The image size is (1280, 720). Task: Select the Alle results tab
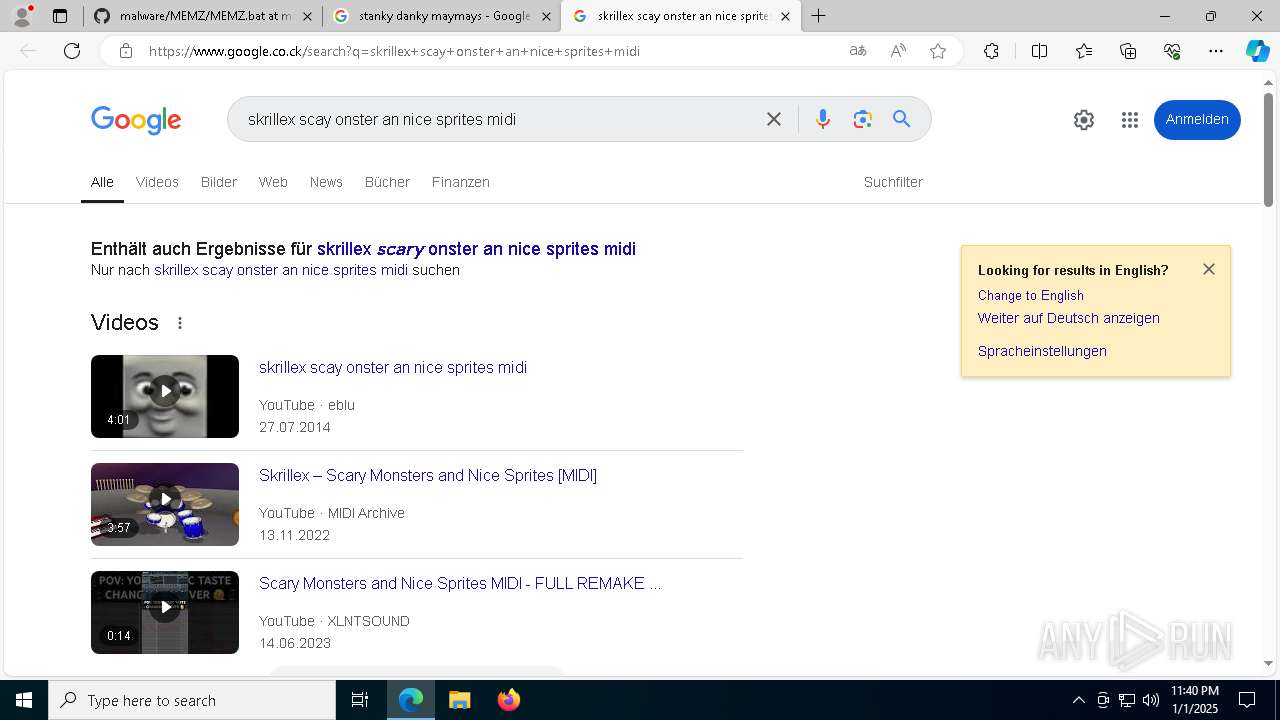(102, 182)
